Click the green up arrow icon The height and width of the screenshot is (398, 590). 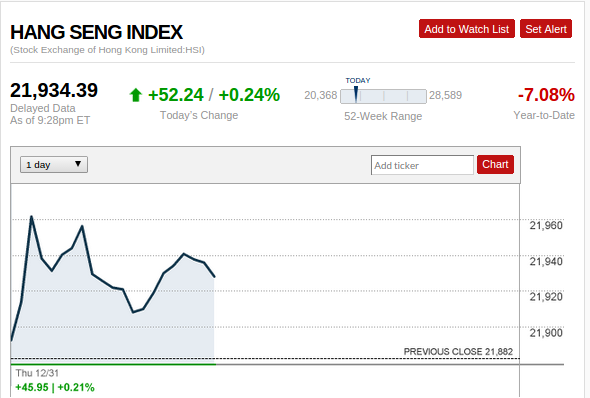coord(135,95)
